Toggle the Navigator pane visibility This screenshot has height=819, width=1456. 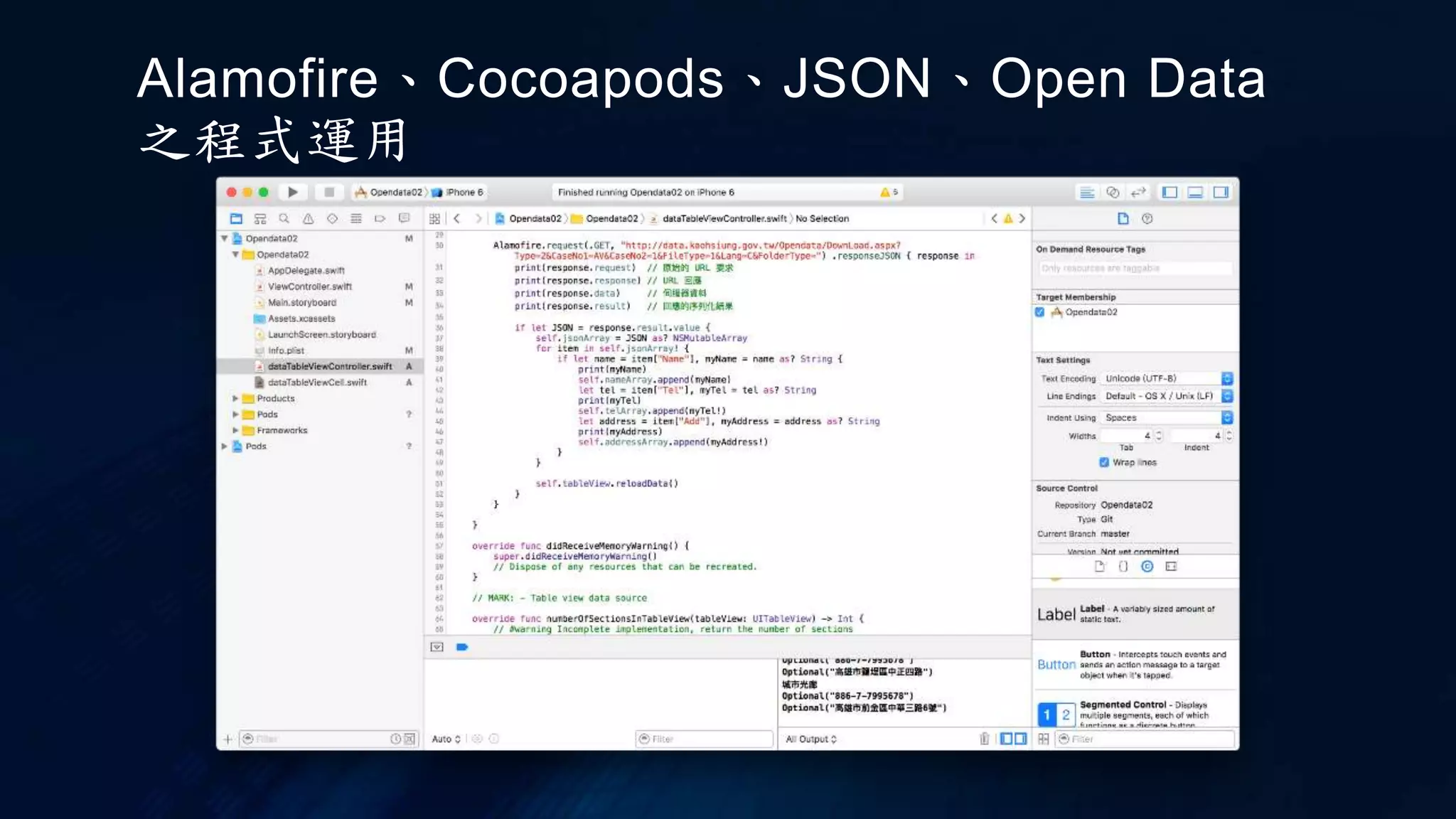pyautogui.click(x=1169, y=192)
